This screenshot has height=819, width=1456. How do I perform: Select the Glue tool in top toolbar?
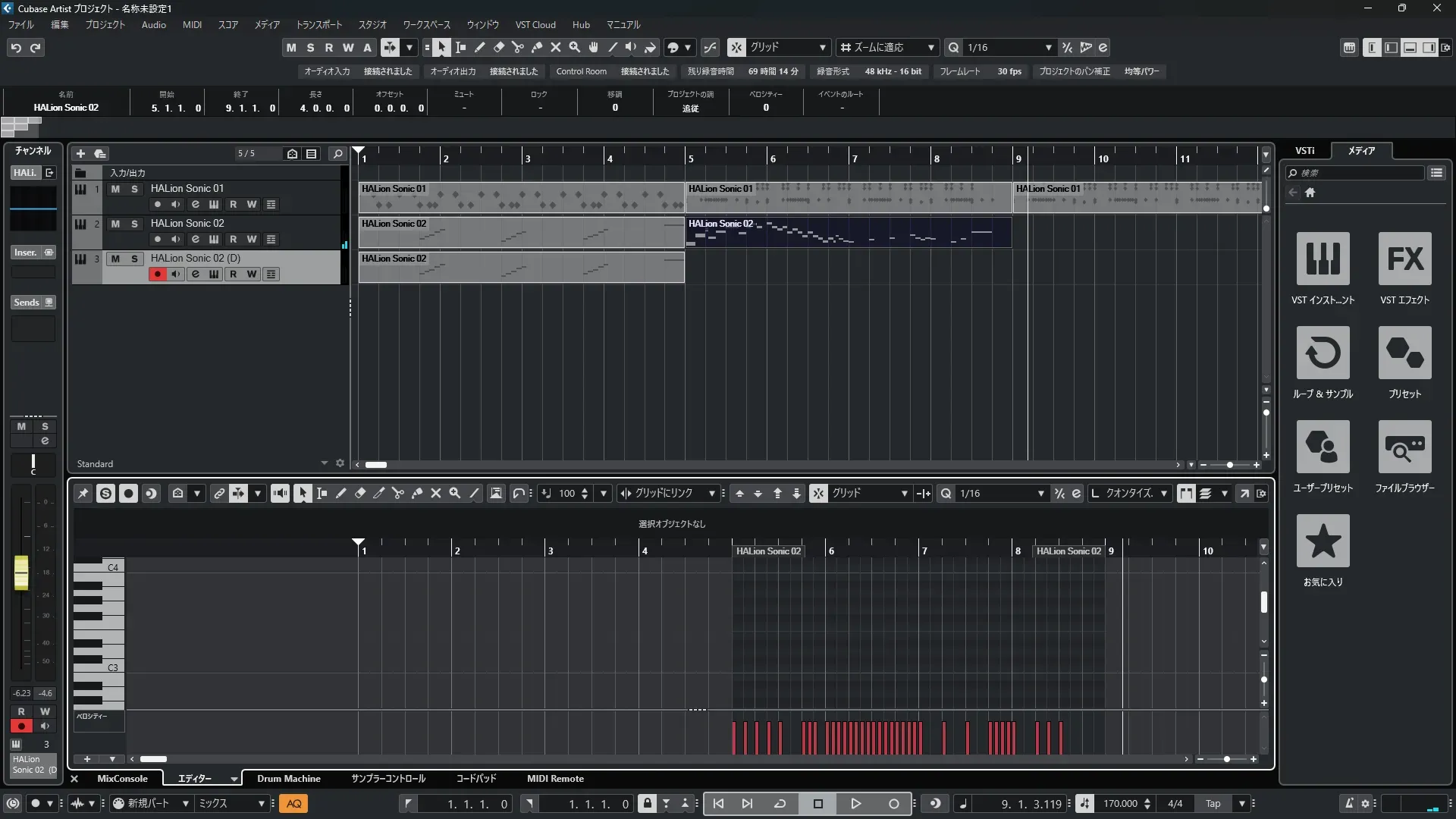537,47
